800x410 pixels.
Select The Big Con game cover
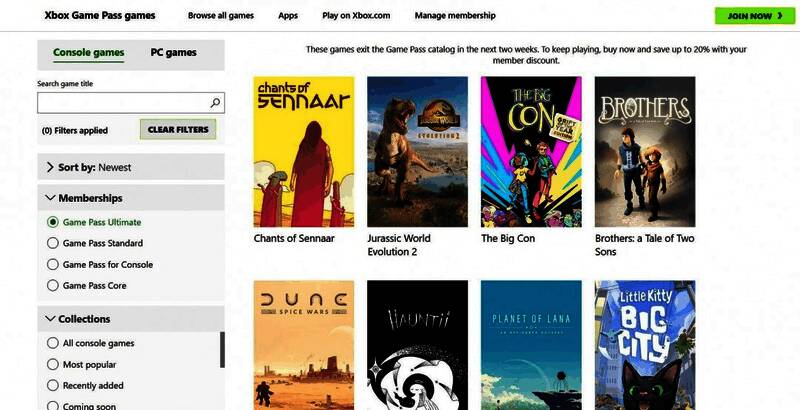(x=531, y=151)
